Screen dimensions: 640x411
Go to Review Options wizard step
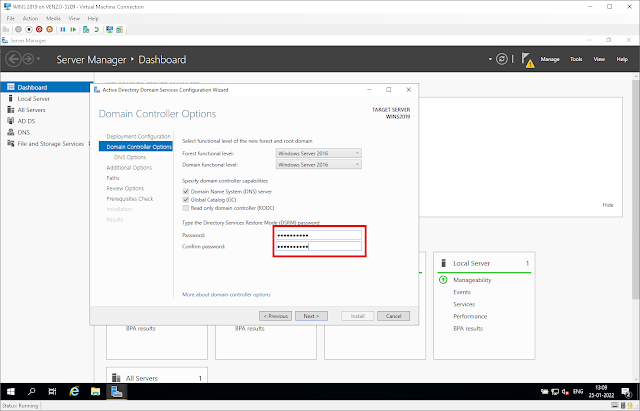[125, 189]
